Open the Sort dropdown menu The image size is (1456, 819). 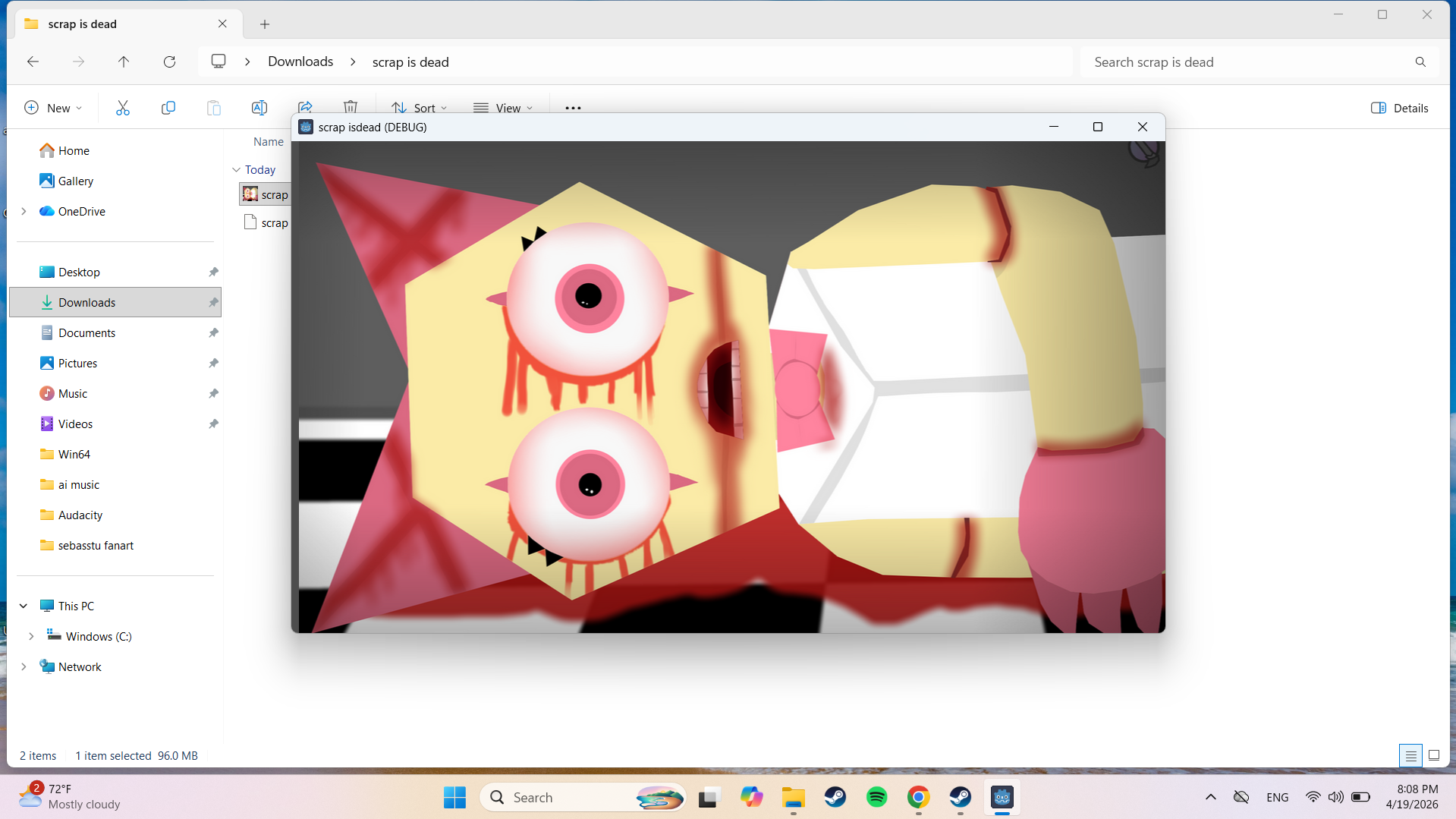[x=419, y=108]
